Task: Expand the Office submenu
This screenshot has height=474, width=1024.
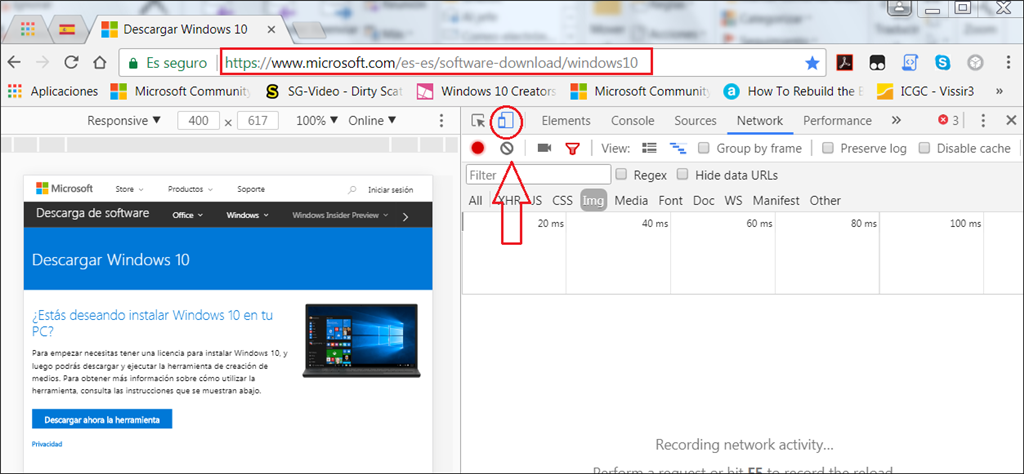Action: click(187, 215)
